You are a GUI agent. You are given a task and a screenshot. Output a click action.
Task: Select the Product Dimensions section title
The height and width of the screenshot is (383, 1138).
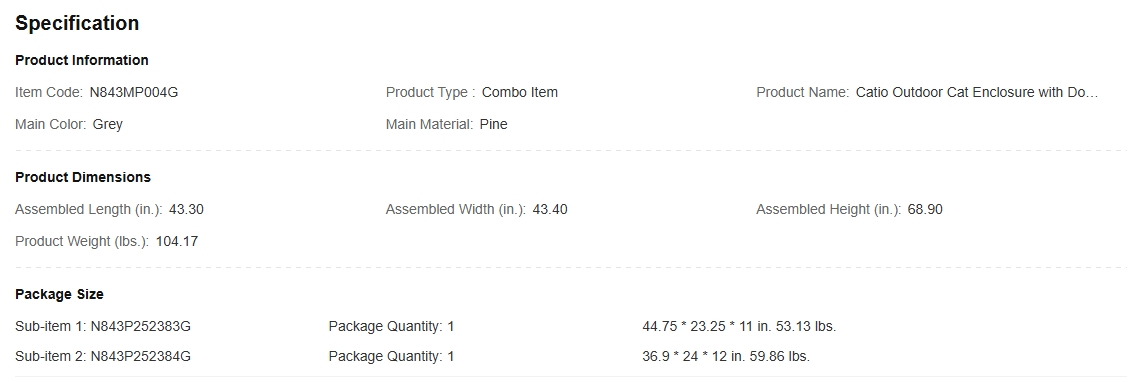[x=83, y=177]
